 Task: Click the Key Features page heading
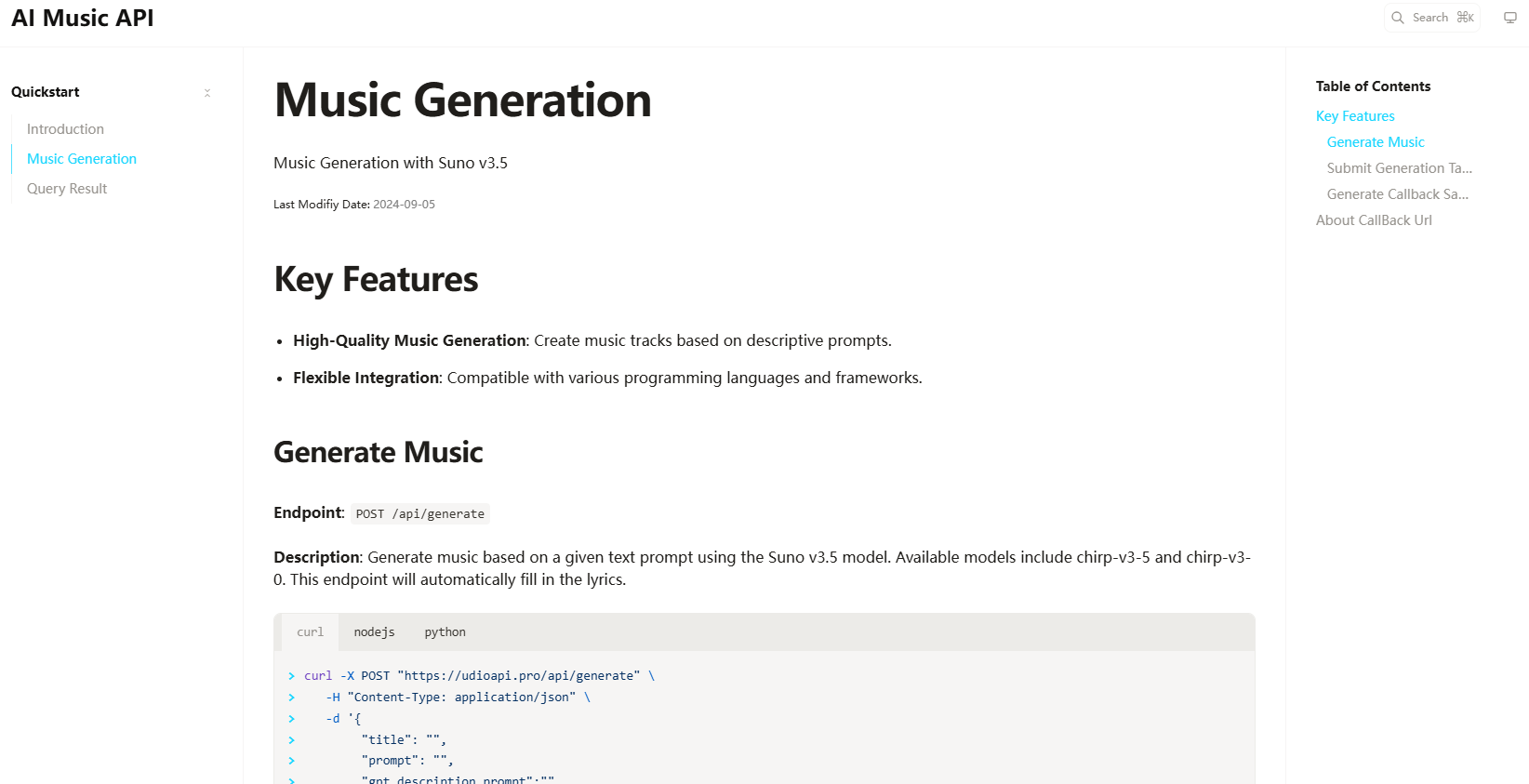click(x=376, y=280)
